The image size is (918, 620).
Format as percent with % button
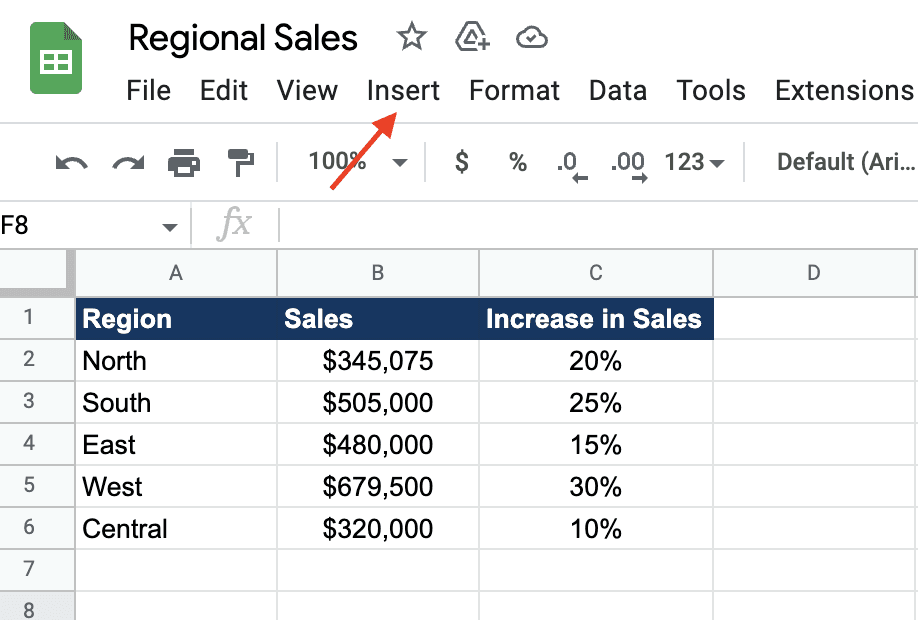(x=518, y=162)
